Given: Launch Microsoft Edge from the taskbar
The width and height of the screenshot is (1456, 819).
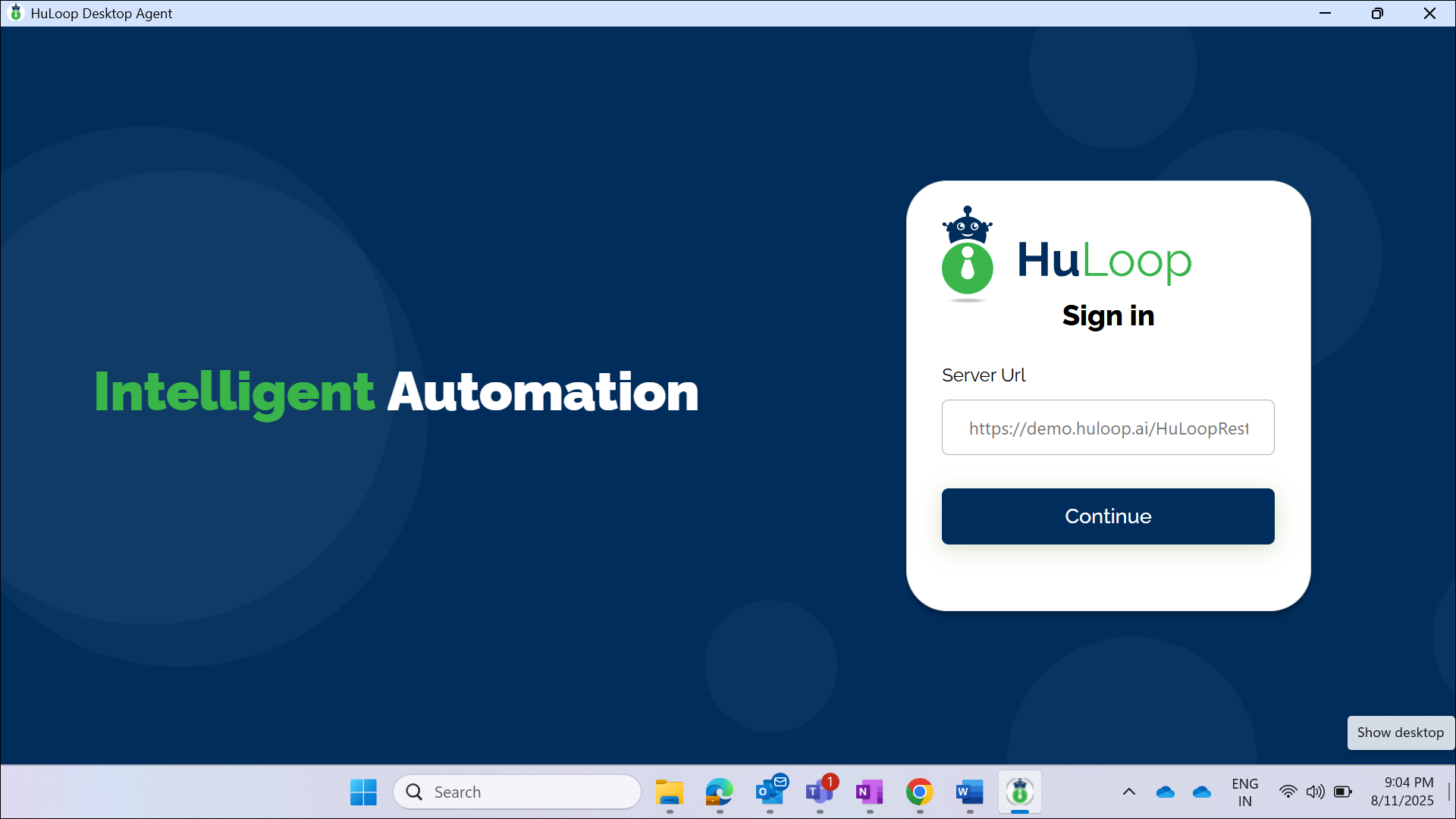Looking at the screenshot, I should (x=719, y=792).
